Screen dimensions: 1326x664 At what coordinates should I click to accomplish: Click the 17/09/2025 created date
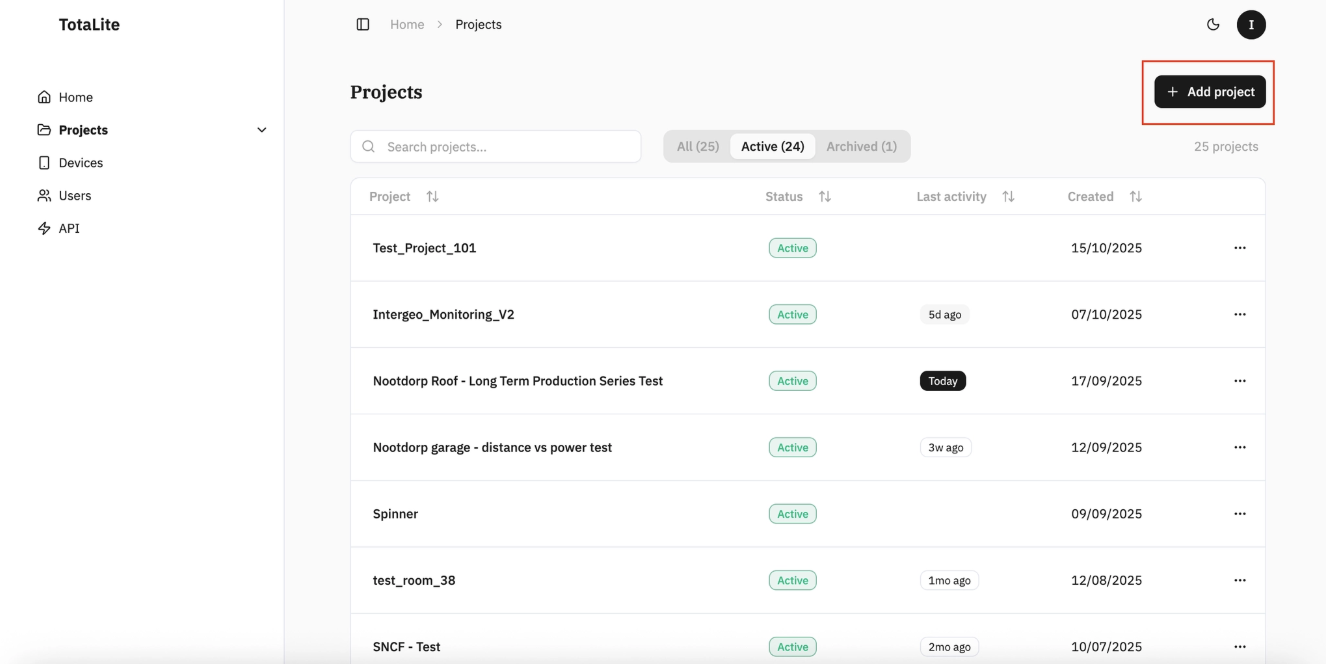click(x=1106, y=381)
